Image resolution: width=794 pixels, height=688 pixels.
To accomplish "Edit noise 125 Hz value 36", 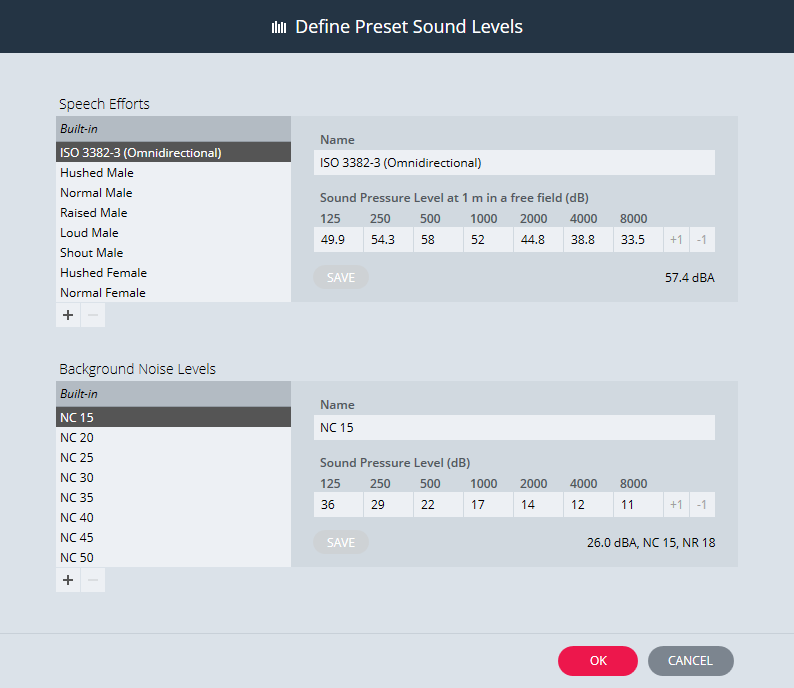I will coord(338,504).
